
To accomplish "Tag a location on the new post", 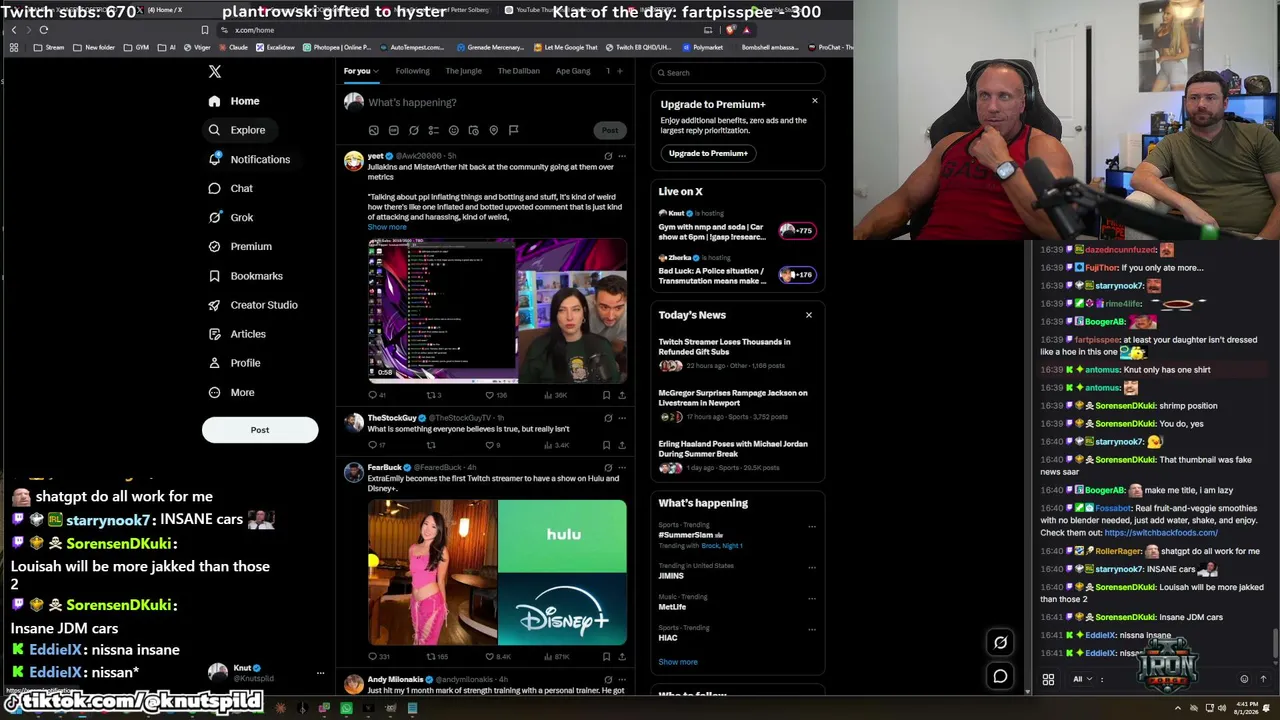I will pos(493,130).
